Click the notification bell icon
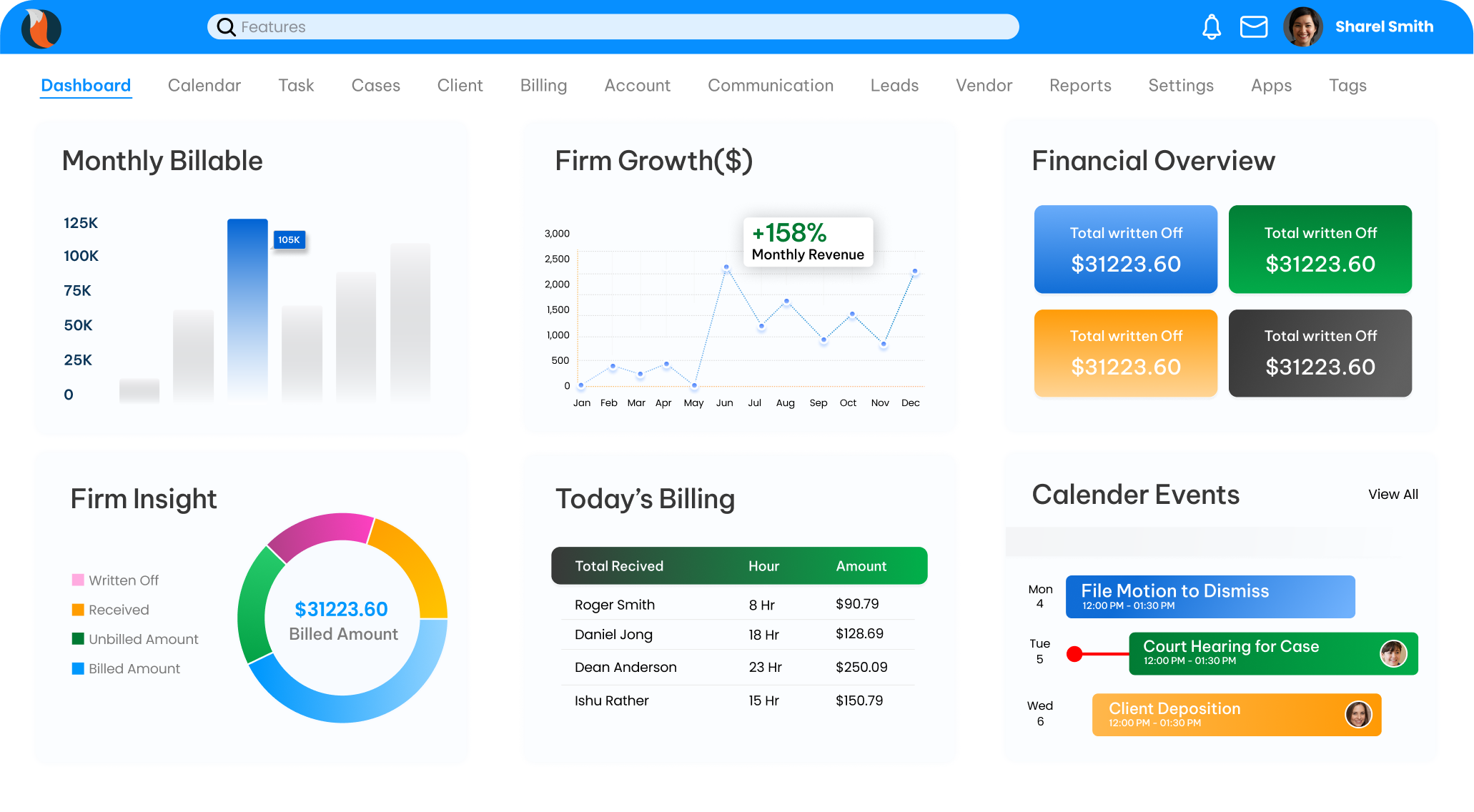1474x812 pixels. 1211,27
